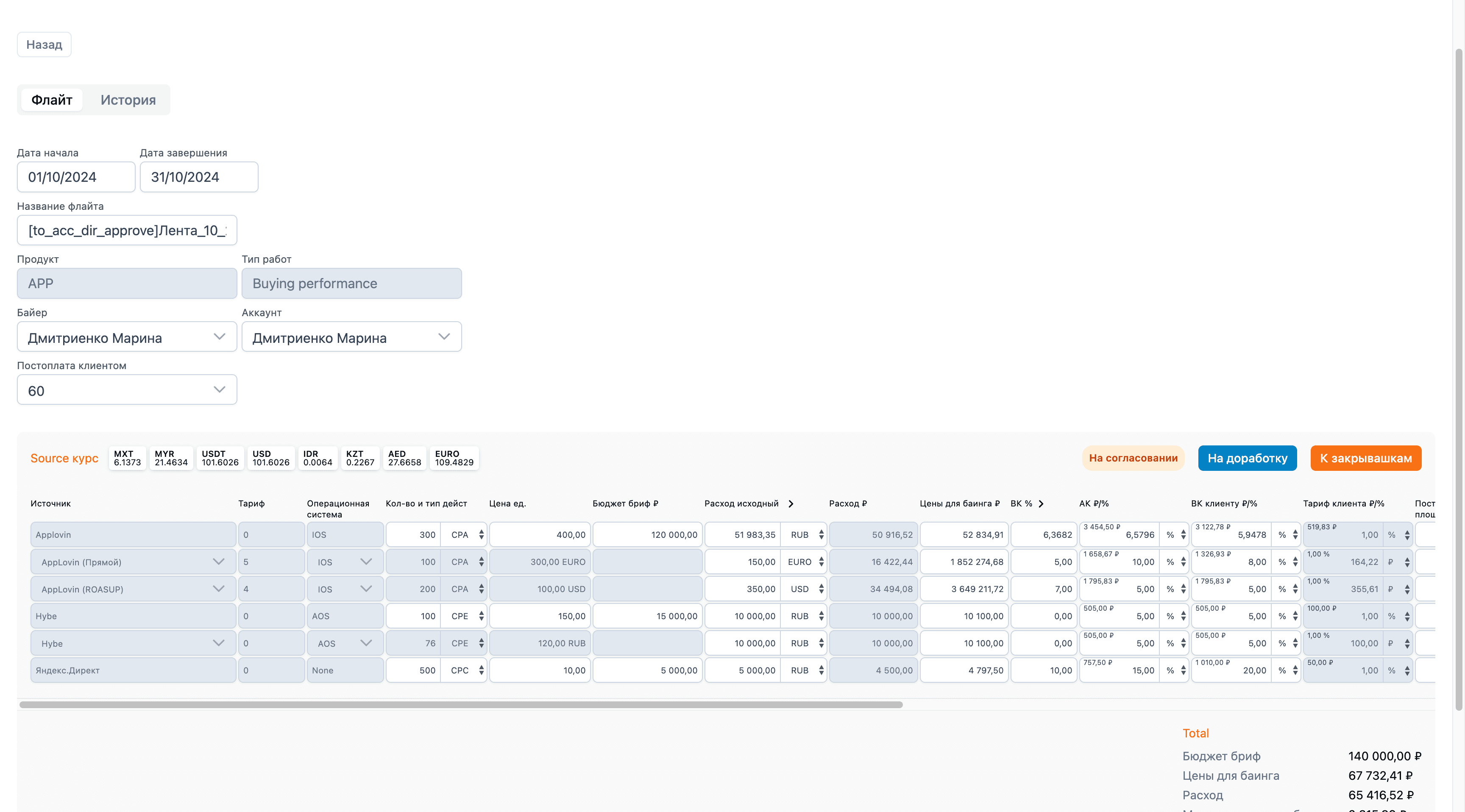Image resolution: width=1465 pixels, height=812 pixels.
Task: Click the MXT 6.1373 exchange rate chip
Action: pyautogui.click(x=127, y=458)
